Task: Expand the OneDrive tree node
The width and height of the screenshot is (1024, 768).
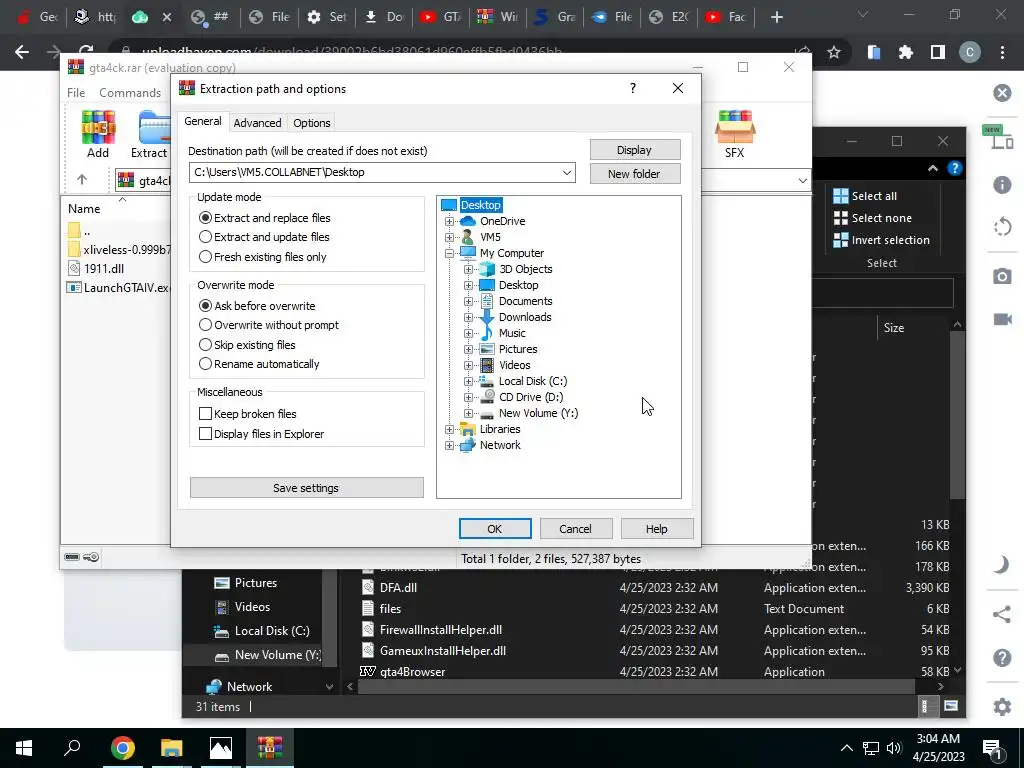Action: coord(449,221)
